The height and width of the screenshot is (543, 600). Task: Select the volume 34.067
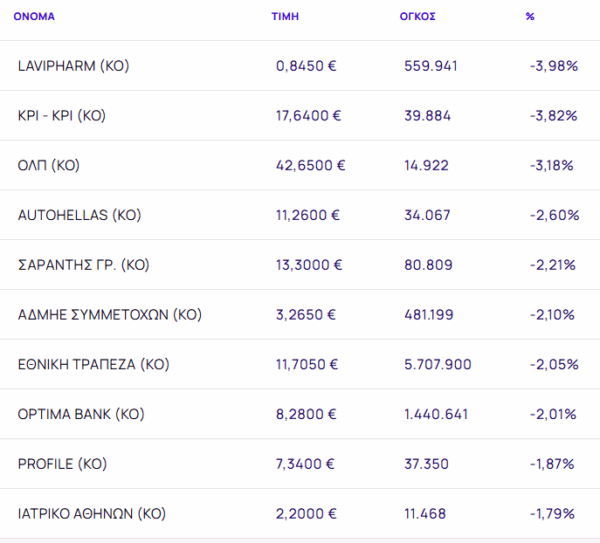[427, 215]
